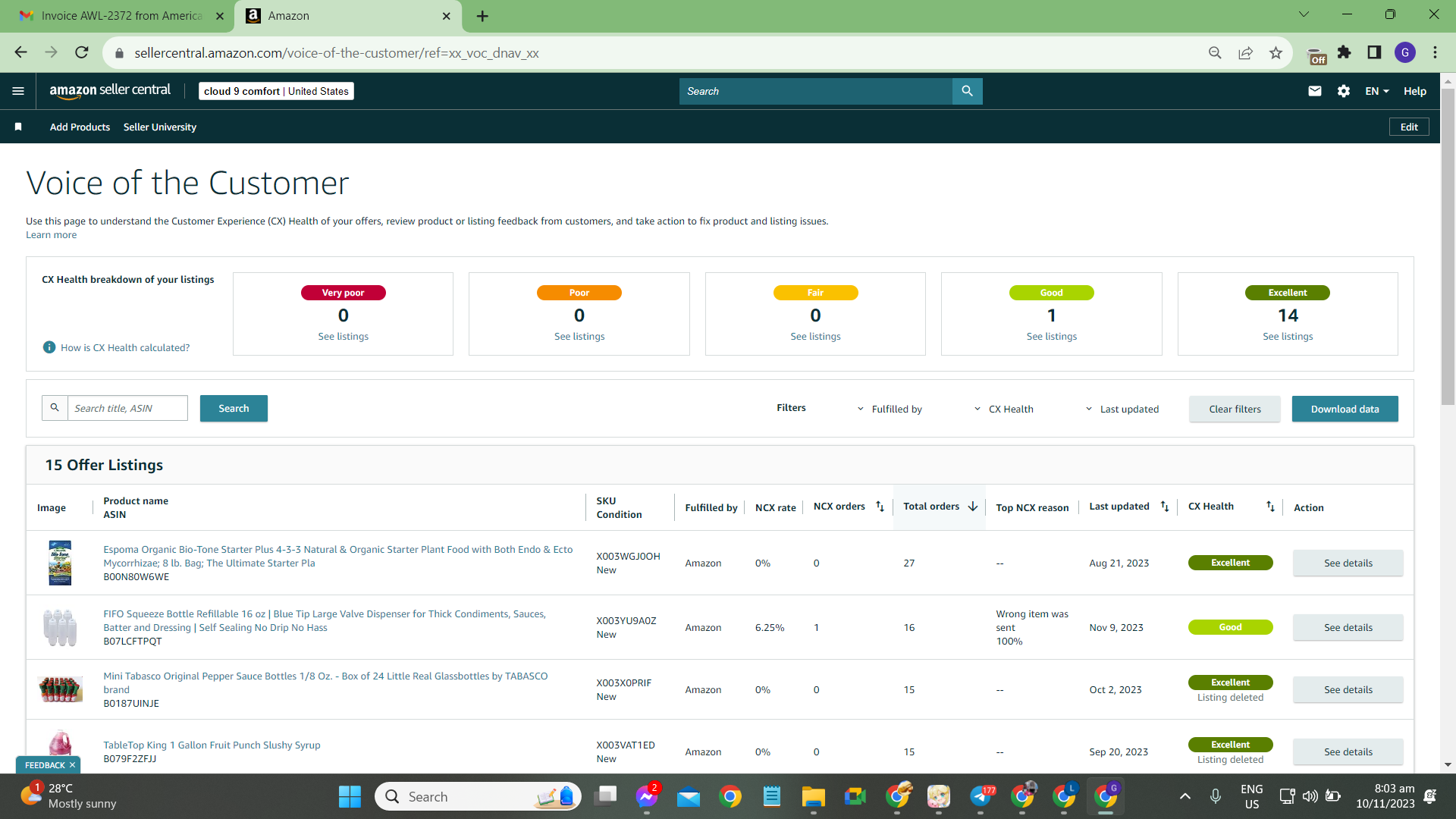Open the CX Health filter dropdown
This screenshot has width=1456, height=819.
(x=1003, y=409)
